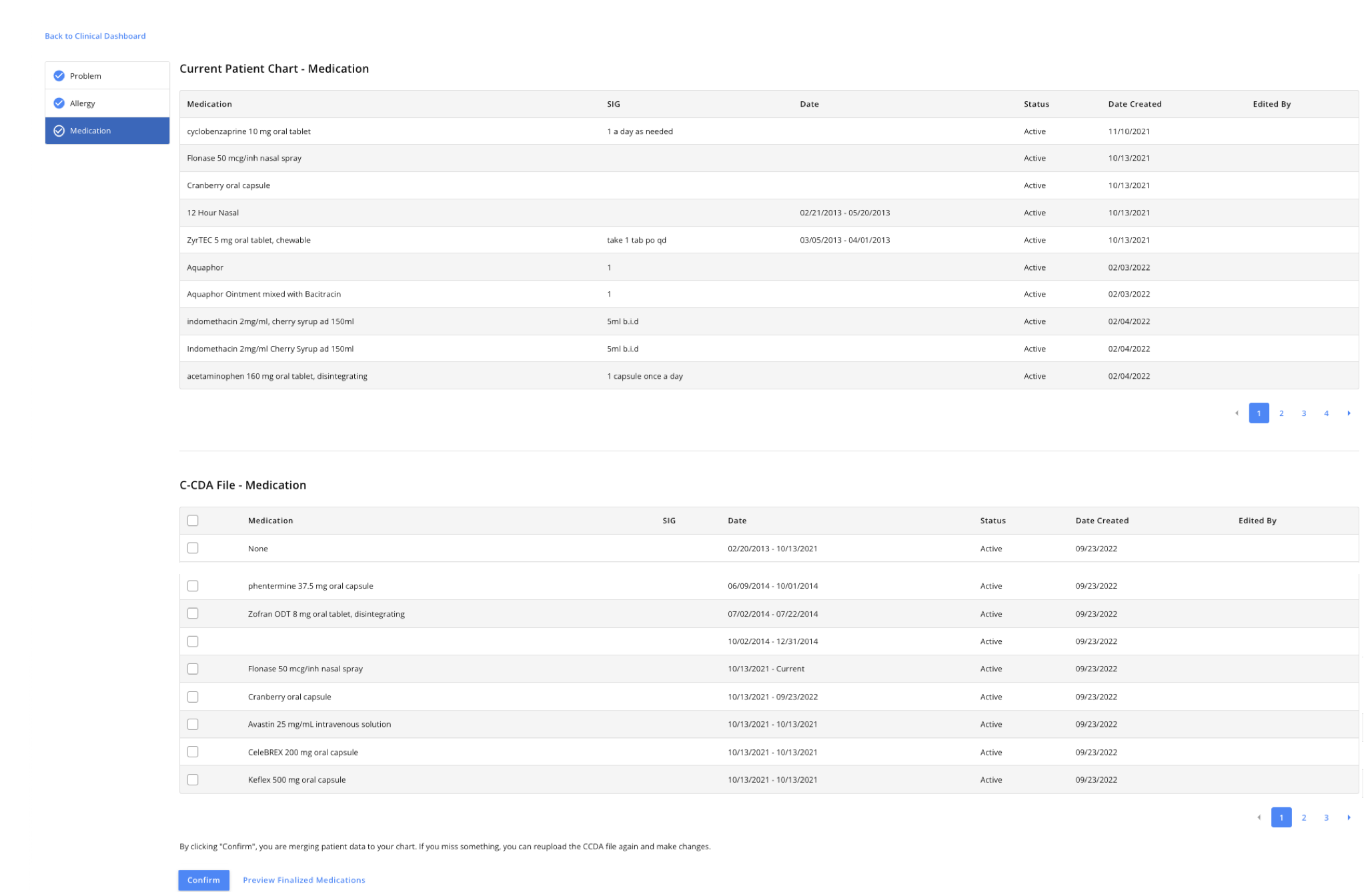Click the Date Created header in C-CDA File table
The height and width of the screenshot is (896, 1370).
tap(1101, 521)
